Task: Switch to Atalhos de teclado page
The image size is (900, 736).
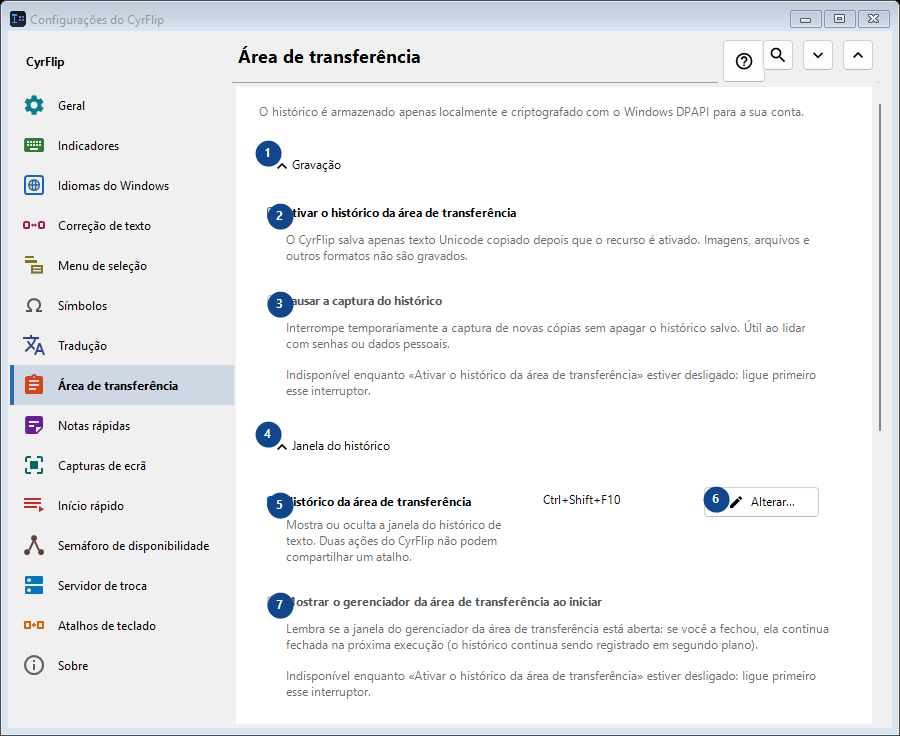Action: point(122,625)
